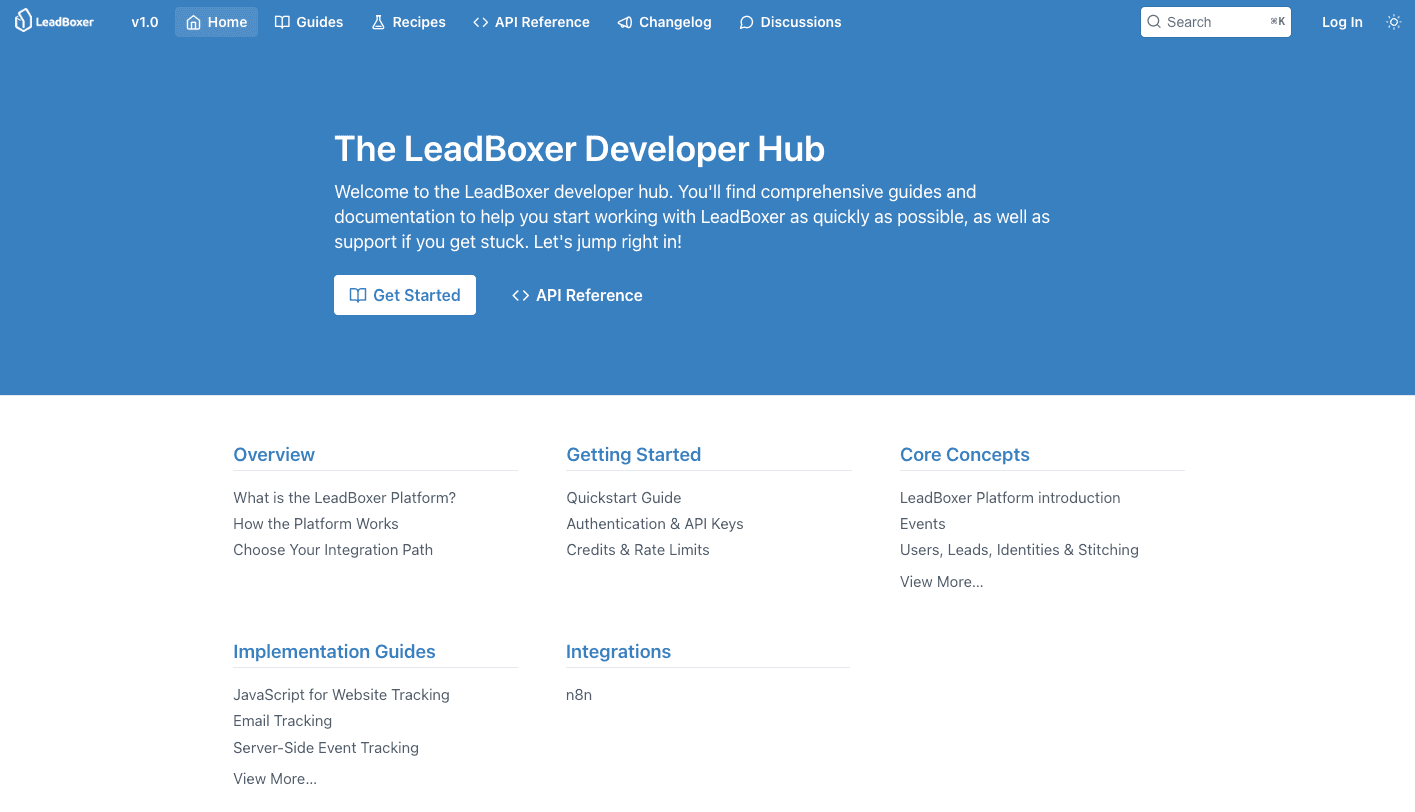Click the house icon on the Home tab
The image size is (1415, 812).
(x=194, y=22)
